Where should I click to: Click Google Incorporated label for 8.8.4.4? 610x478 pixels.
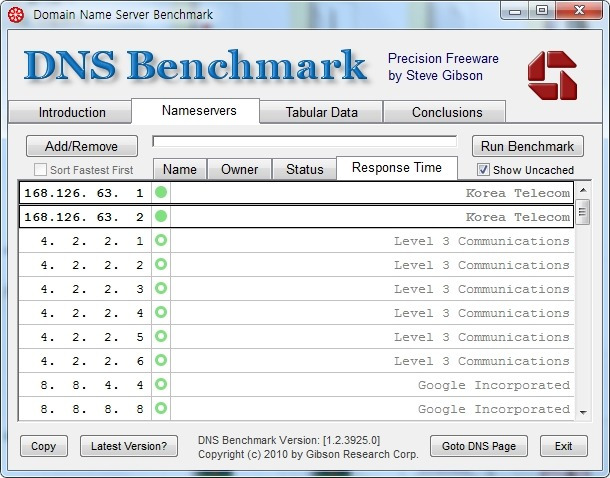pyautogui.click(x=494, y=385)
